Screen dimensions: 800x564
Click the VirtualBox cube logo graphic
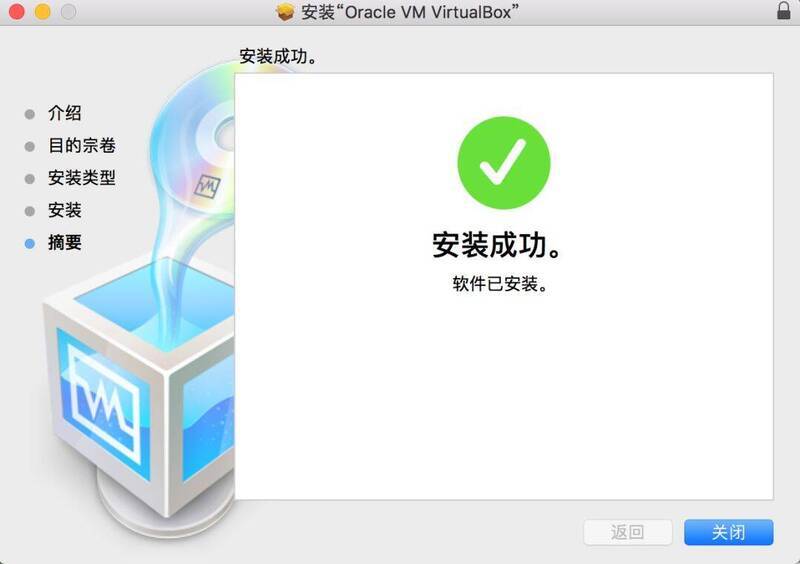pyautogui.click(x=139, y=388)
